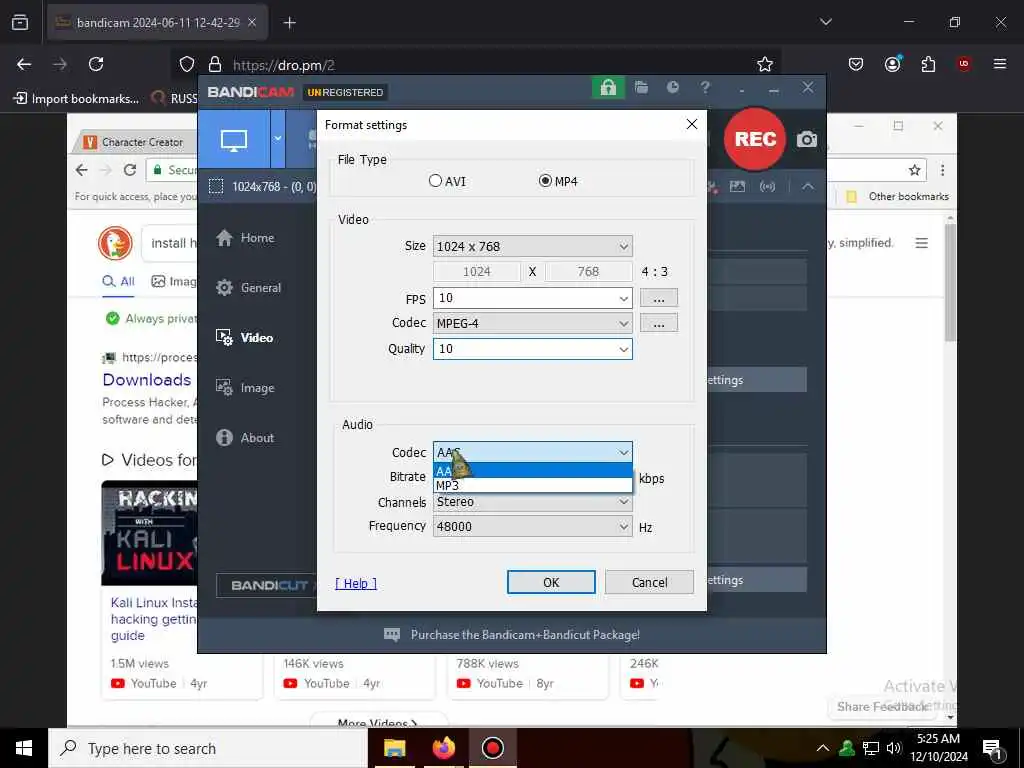Select the AVI file type radio button

(435, 181)
